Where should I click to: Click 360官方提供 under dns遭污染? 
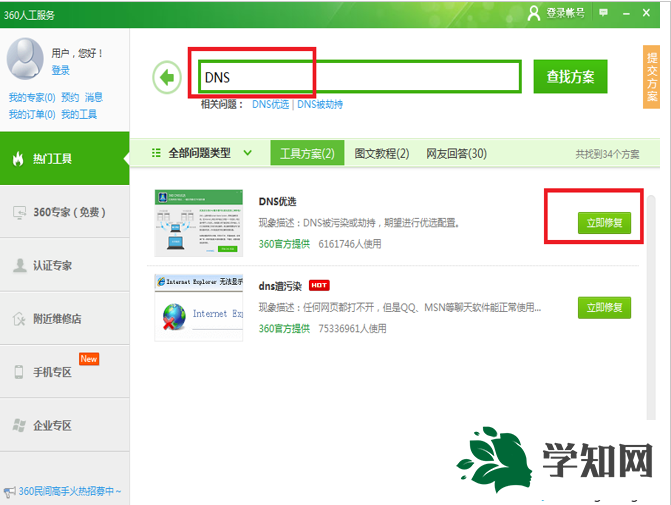(x=284, y=329)
